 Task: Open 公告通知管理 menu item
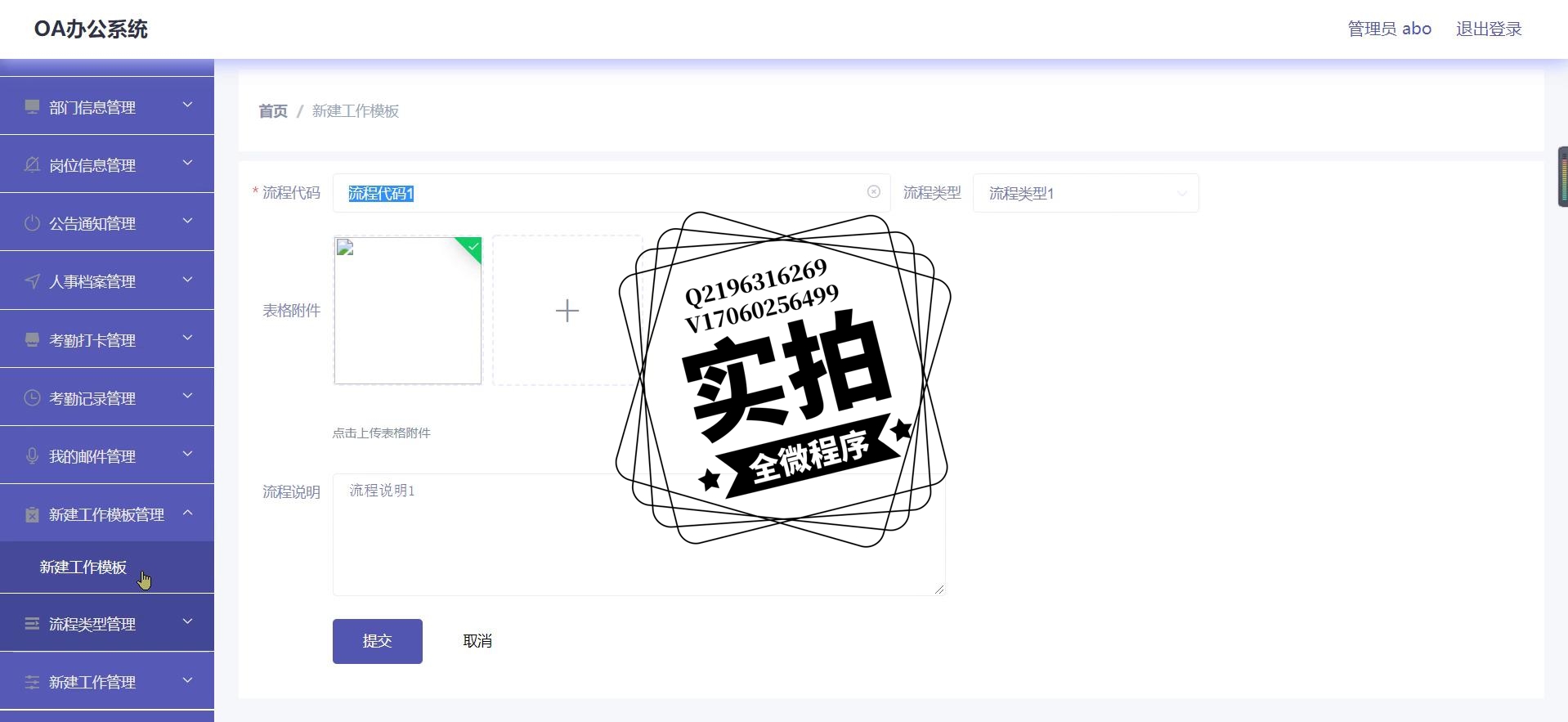click(107, 222)
